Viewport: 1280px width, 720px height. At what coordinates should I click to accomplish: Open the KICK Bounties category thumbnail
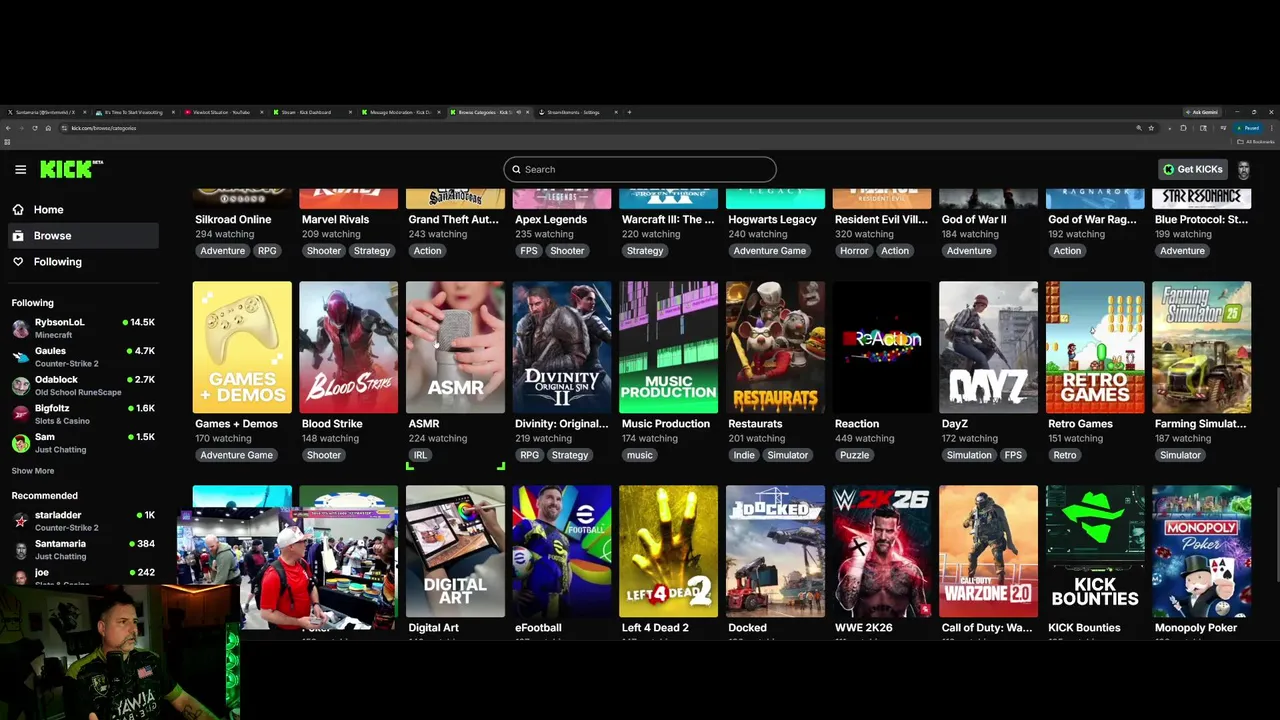[x=1095, y=551]
